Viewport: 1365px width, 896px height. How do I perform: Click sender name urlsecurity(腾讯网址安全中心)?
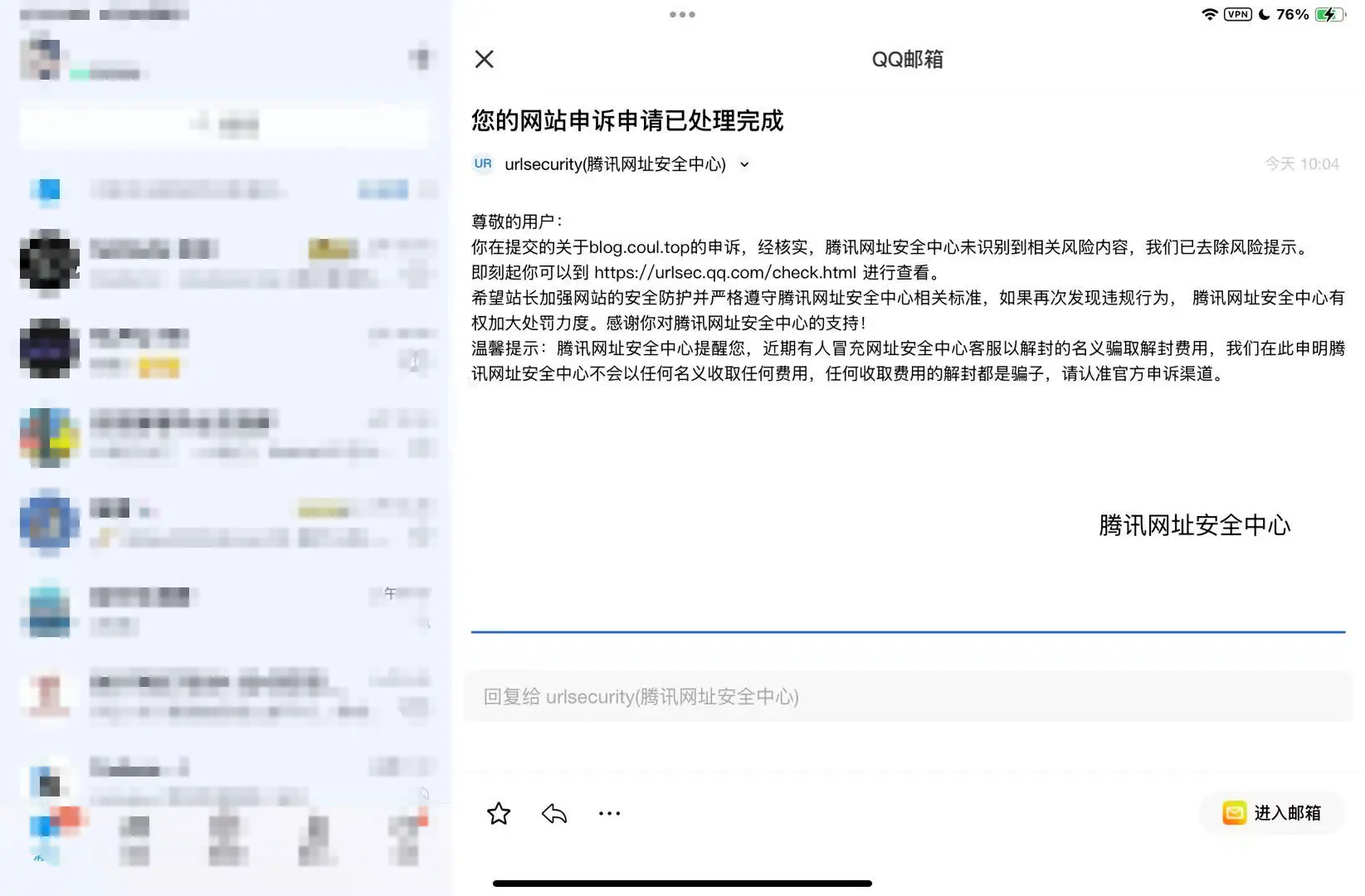click(x=615, y=164)
